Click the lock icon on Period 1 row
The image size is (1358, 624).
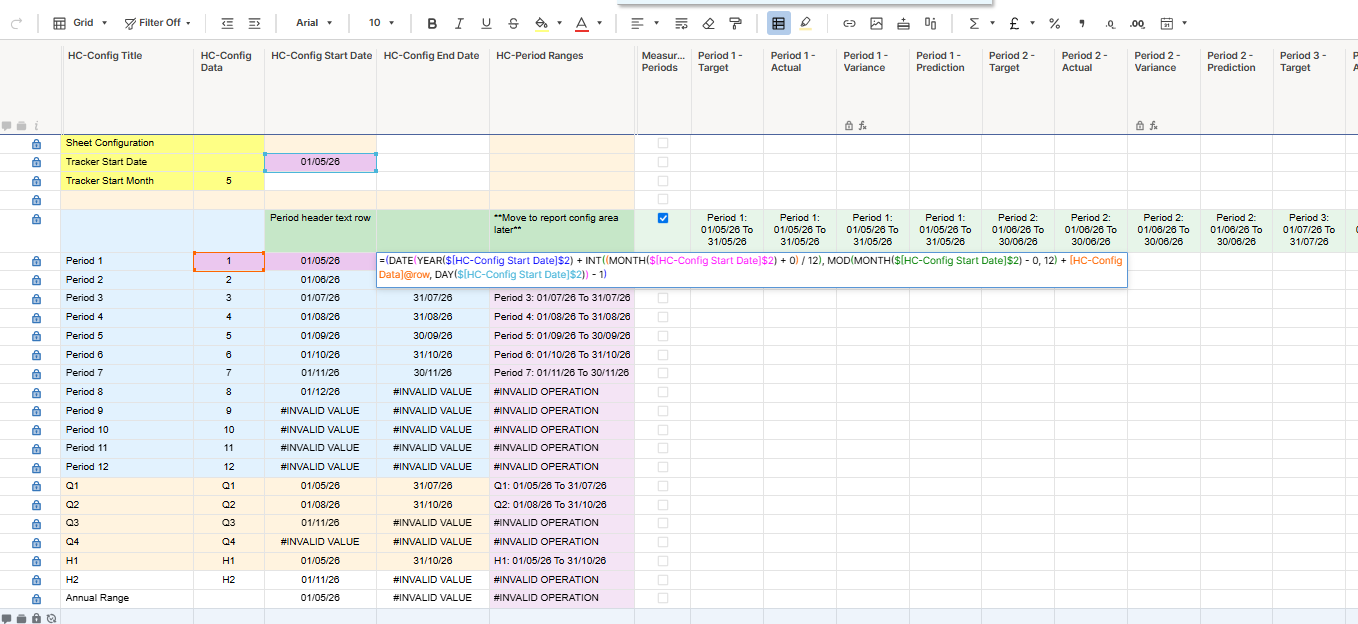pos(36,262)
